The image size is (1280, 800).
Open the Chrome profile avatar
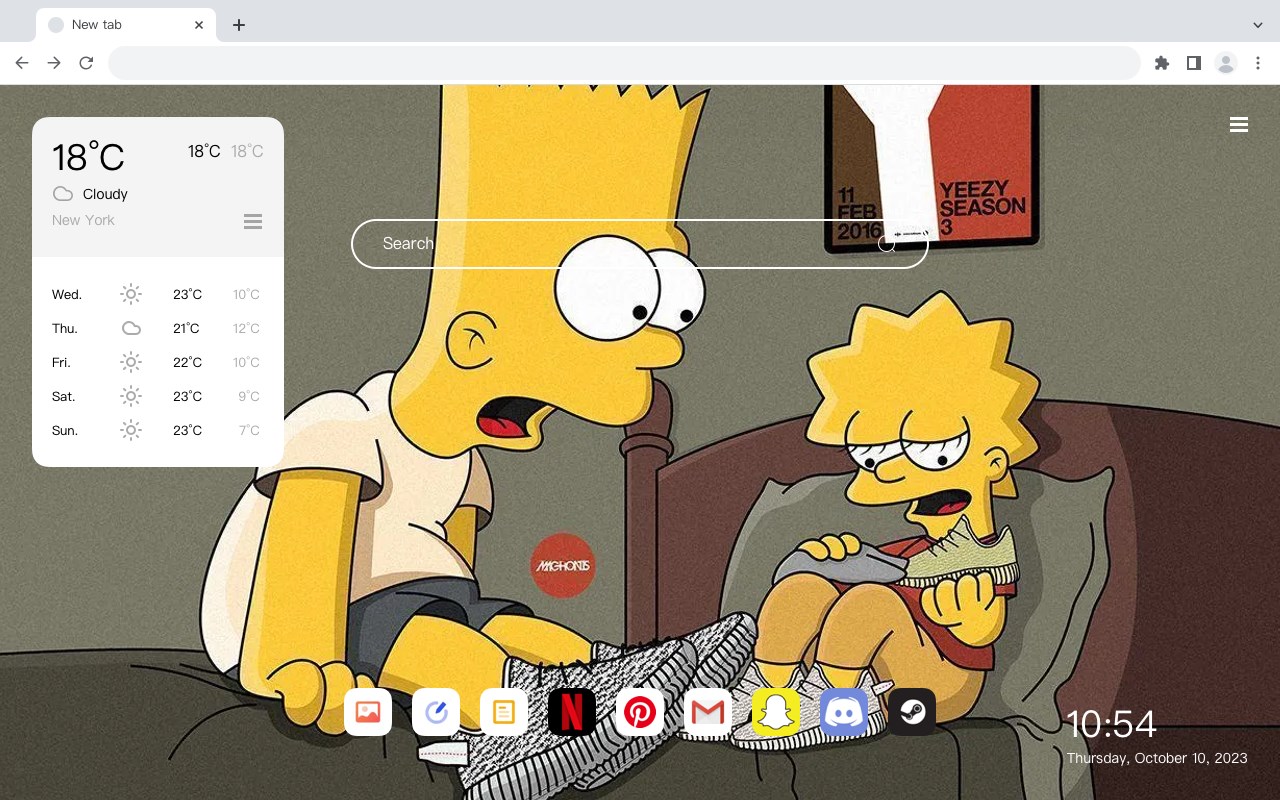coord(1226,63)
